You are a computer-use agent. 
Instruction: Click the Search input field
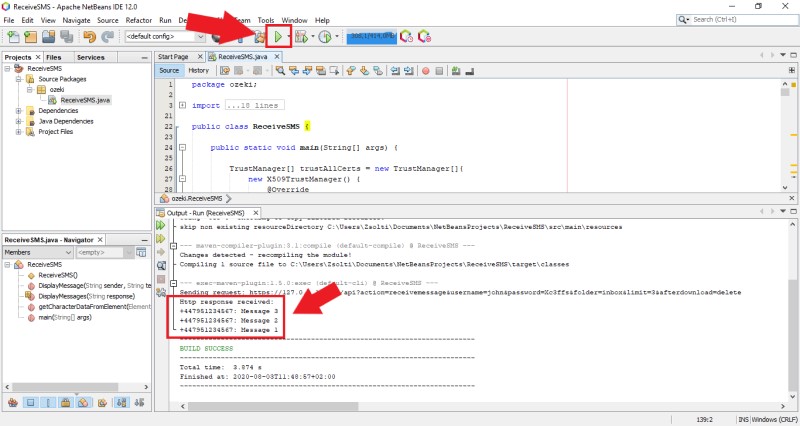point(740,19)
